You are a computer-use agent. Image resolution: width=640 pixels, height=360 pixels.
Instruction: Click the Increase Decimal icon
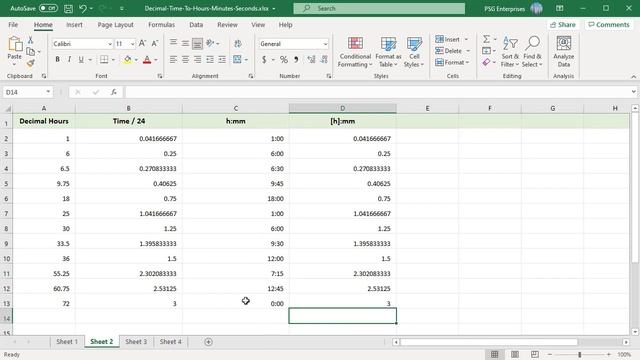[x=311, y=60]
